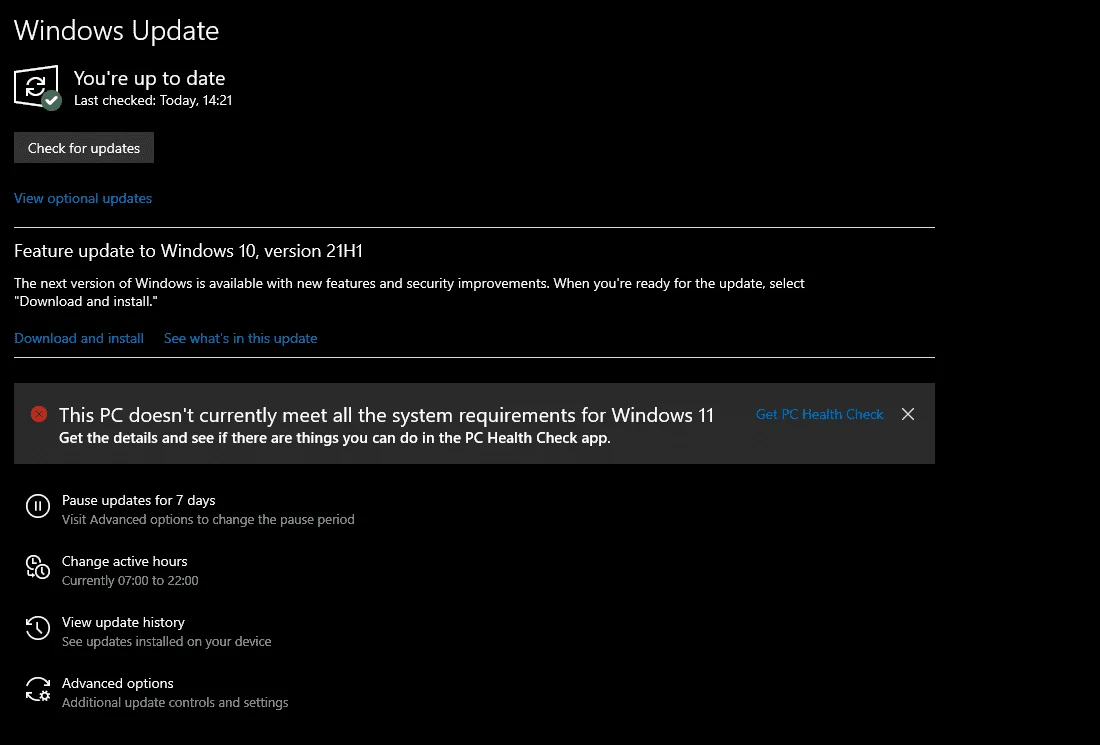
Task: Click Feature update to Windows 10, version 21H1 heading
Action: (x=188, y=251)
